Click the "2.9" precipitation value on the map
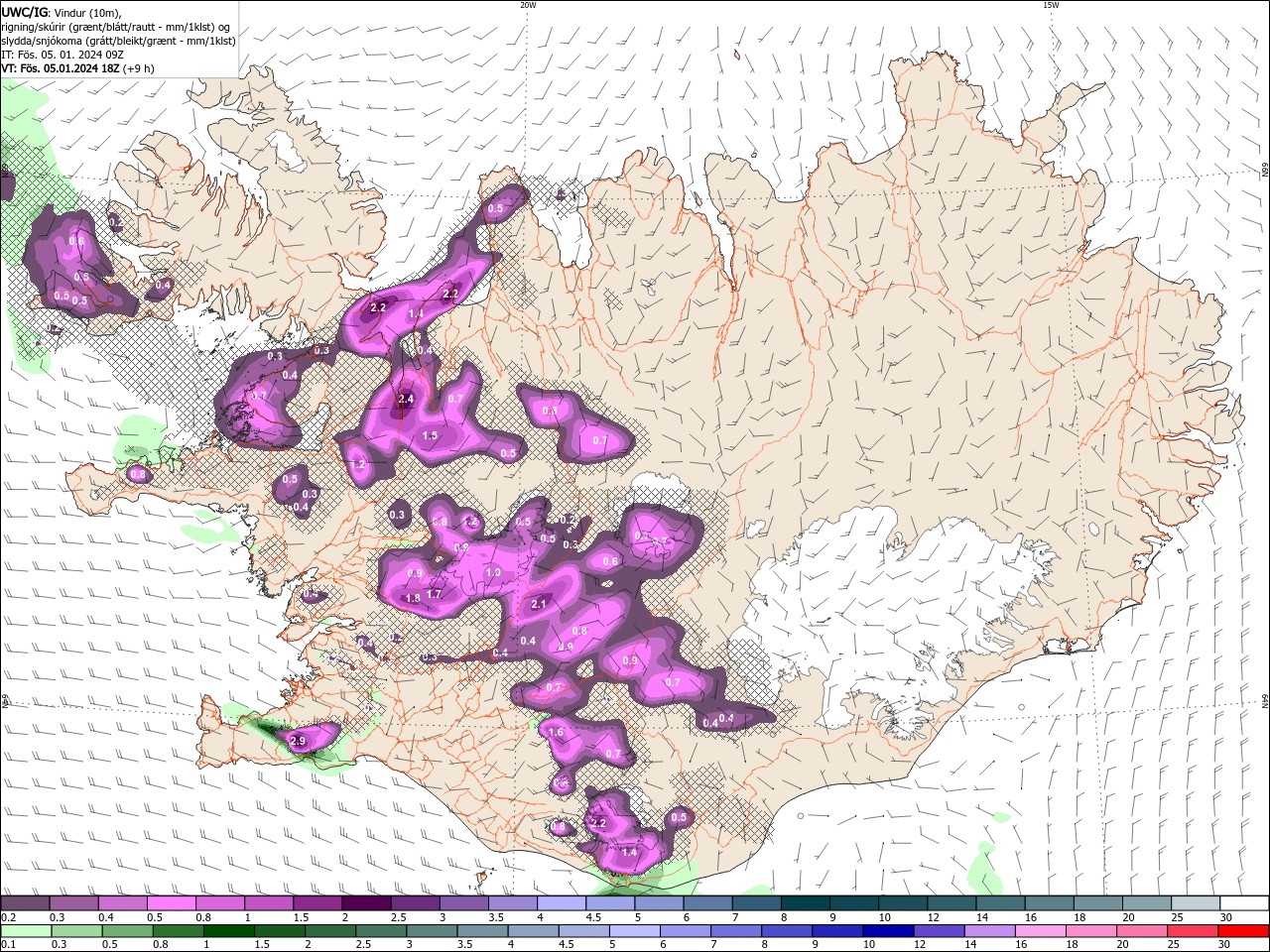Screen dimensions: 1270x952 pos(297,741)
